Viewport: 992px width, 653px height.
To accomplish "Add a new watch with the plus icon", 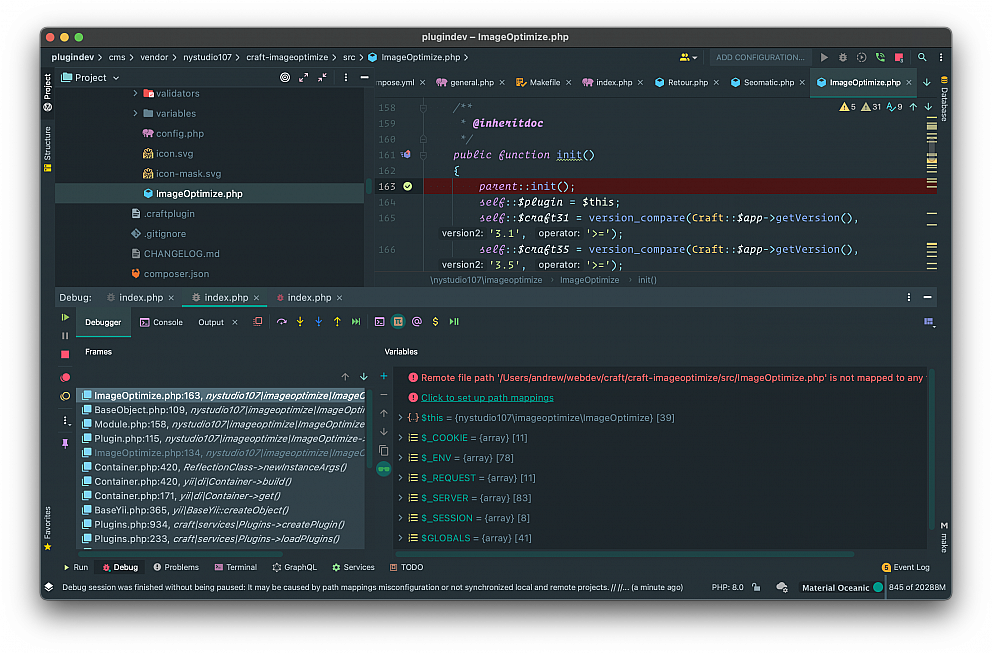I will [x=383, y=376].
